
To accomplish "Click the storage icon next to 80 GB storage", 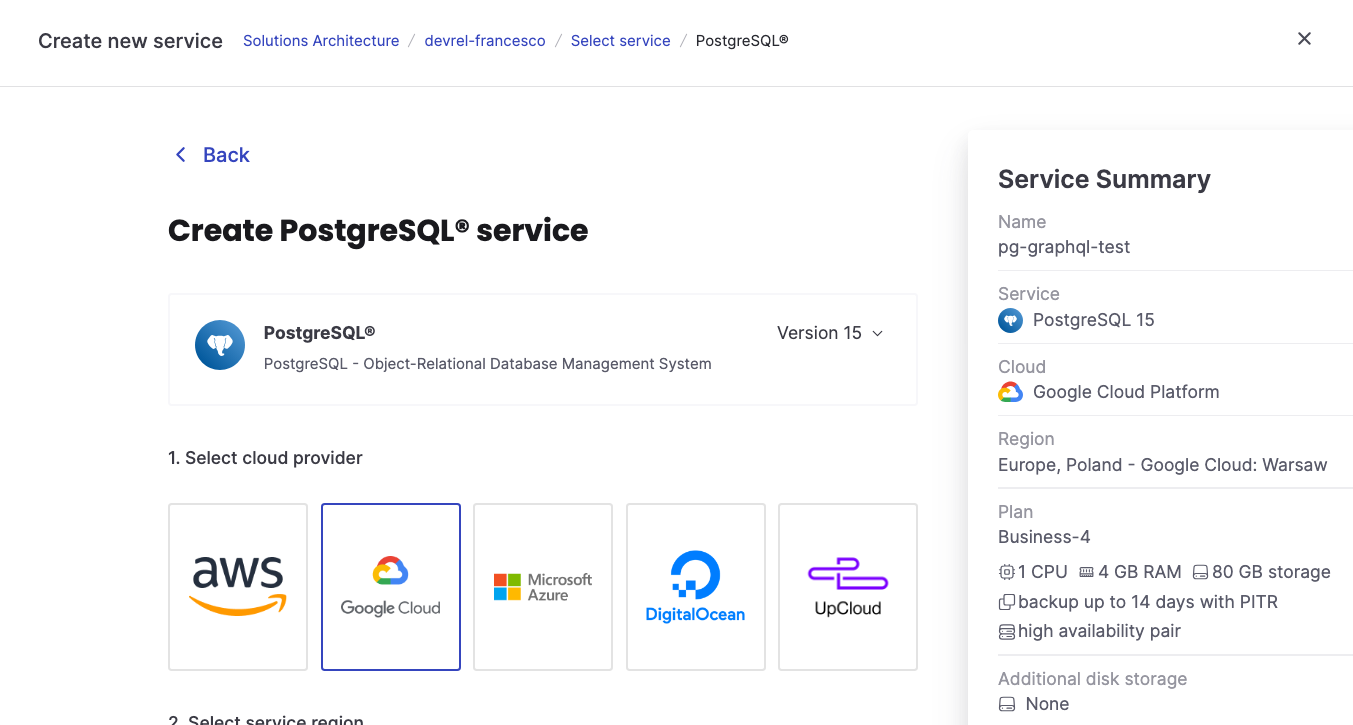I will (x=1199, y=571).
